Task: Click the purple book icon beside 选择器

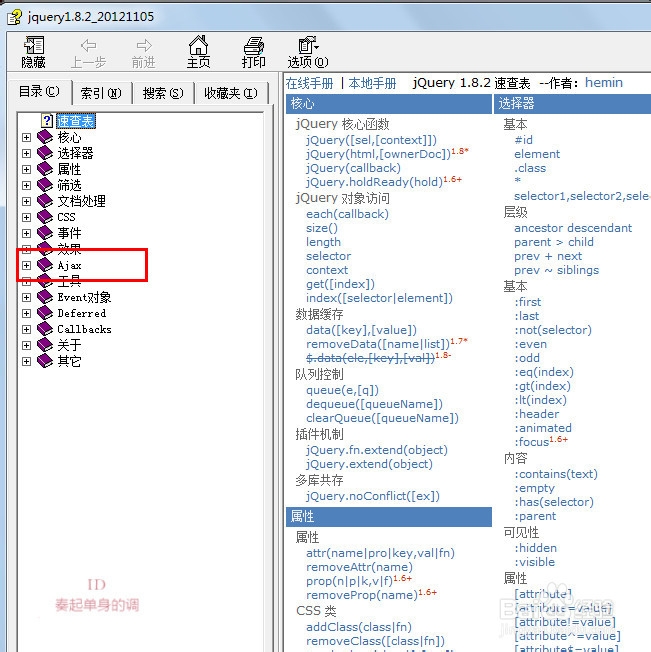Action: pyautogui.click(x=45, y=153)
